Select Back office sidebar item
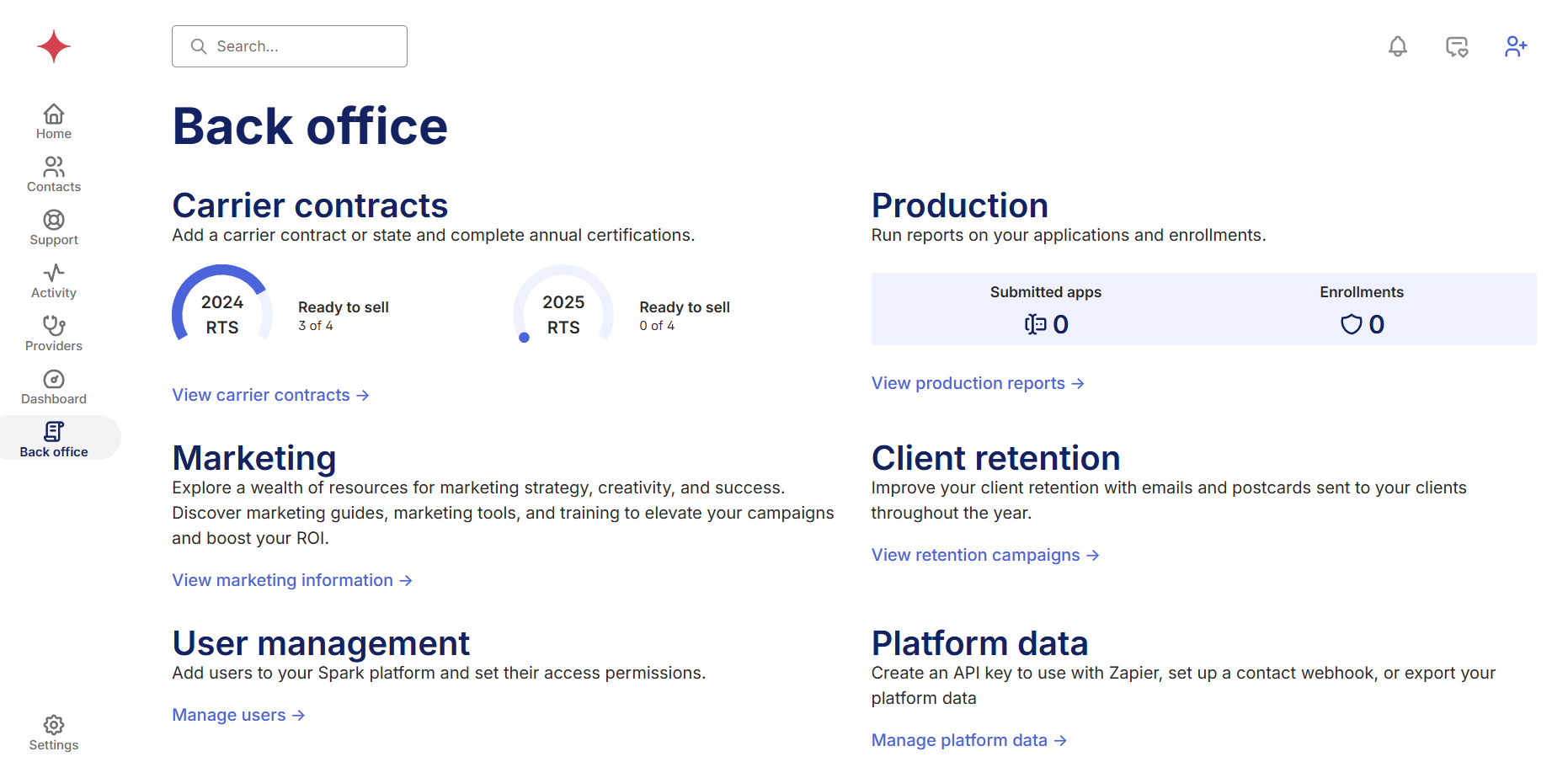Image resolution: width=1568 pixels, height=762 pixels. click(x=54, y=440)
